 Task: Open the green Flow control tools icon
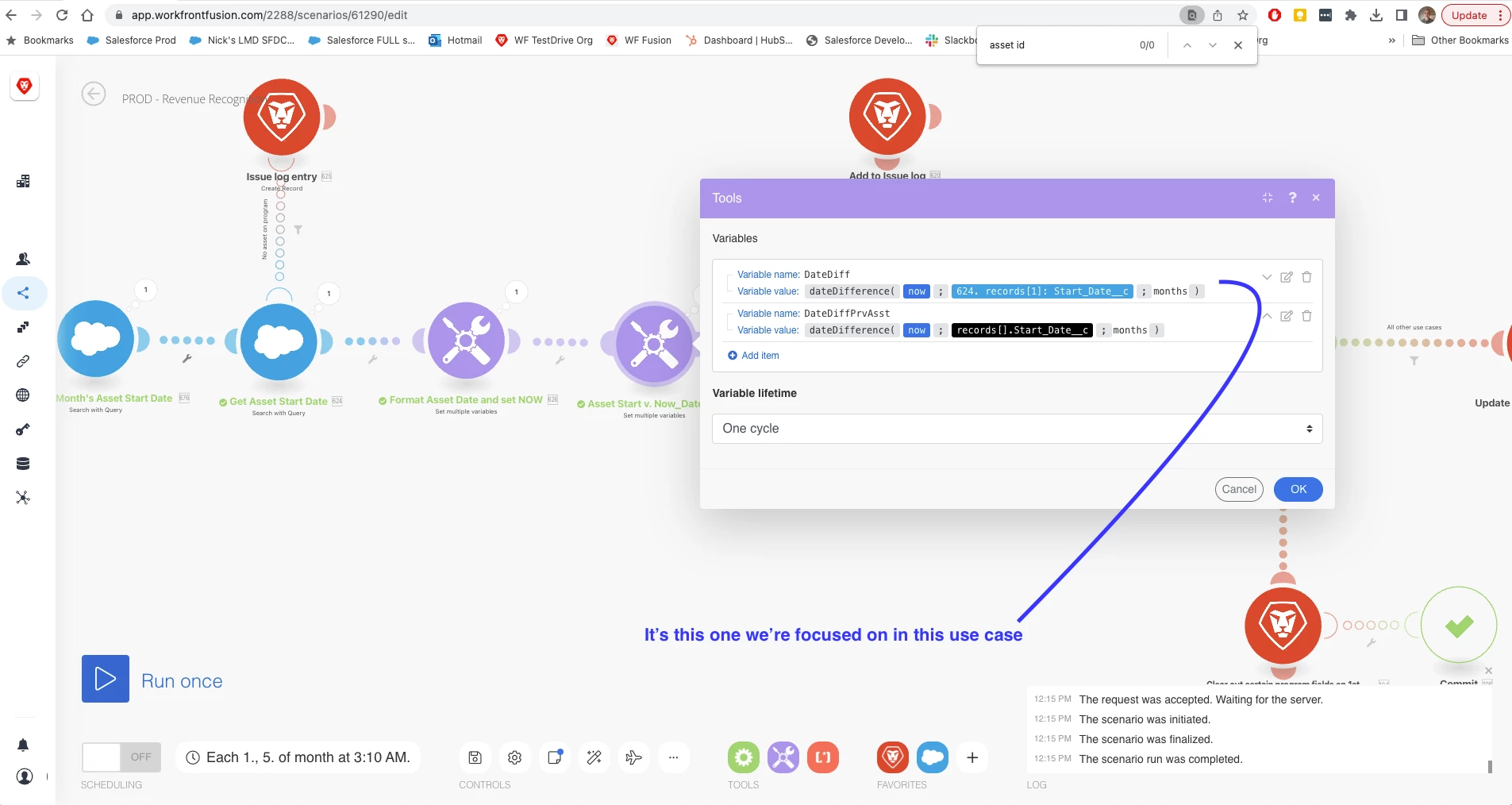744,757
